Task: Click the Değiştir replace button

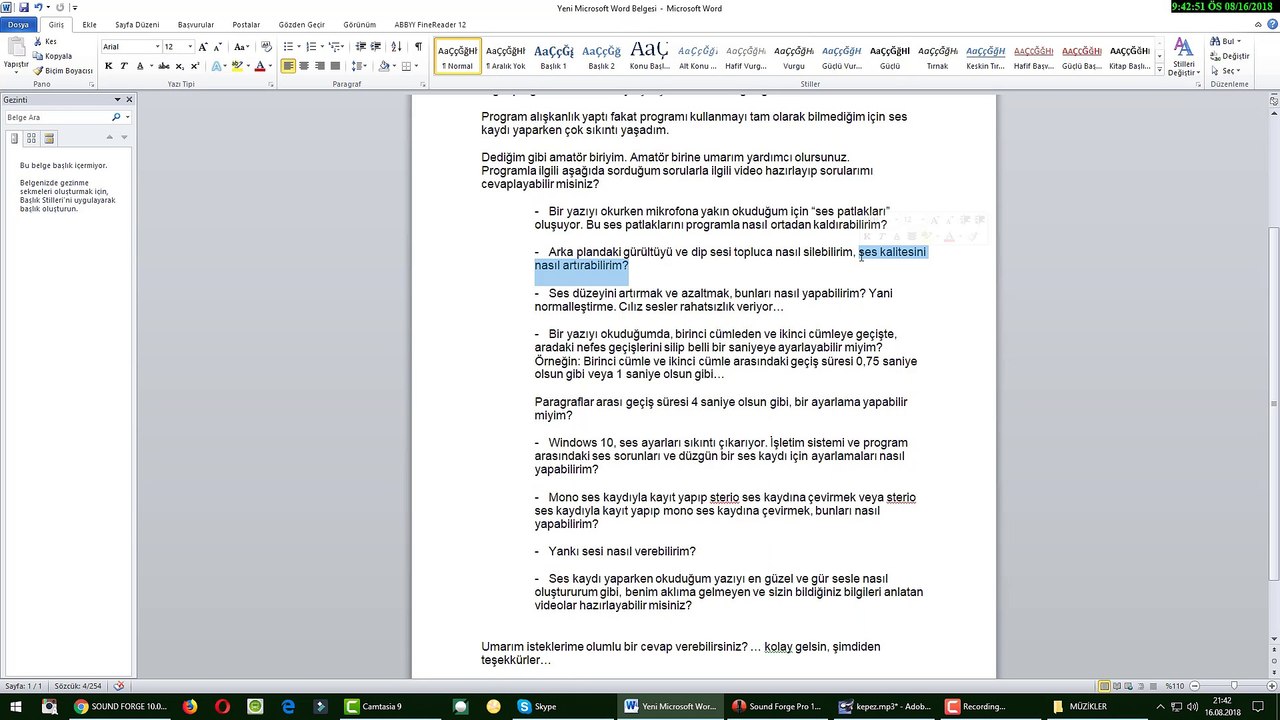Action: pyautogui.click(x=1229, y=56)
